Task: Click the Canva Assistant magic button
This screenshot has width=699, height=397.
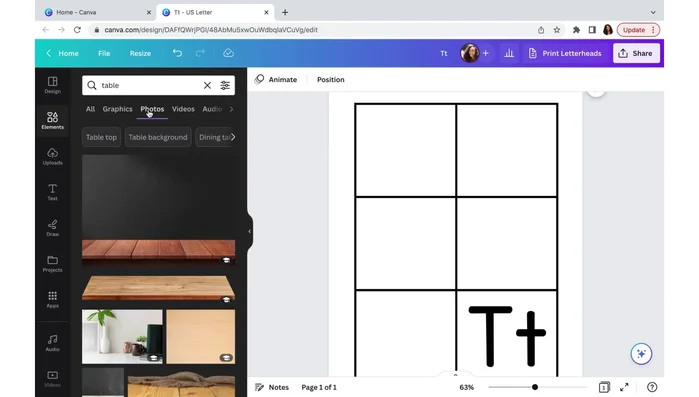Action: coord(641,354)
